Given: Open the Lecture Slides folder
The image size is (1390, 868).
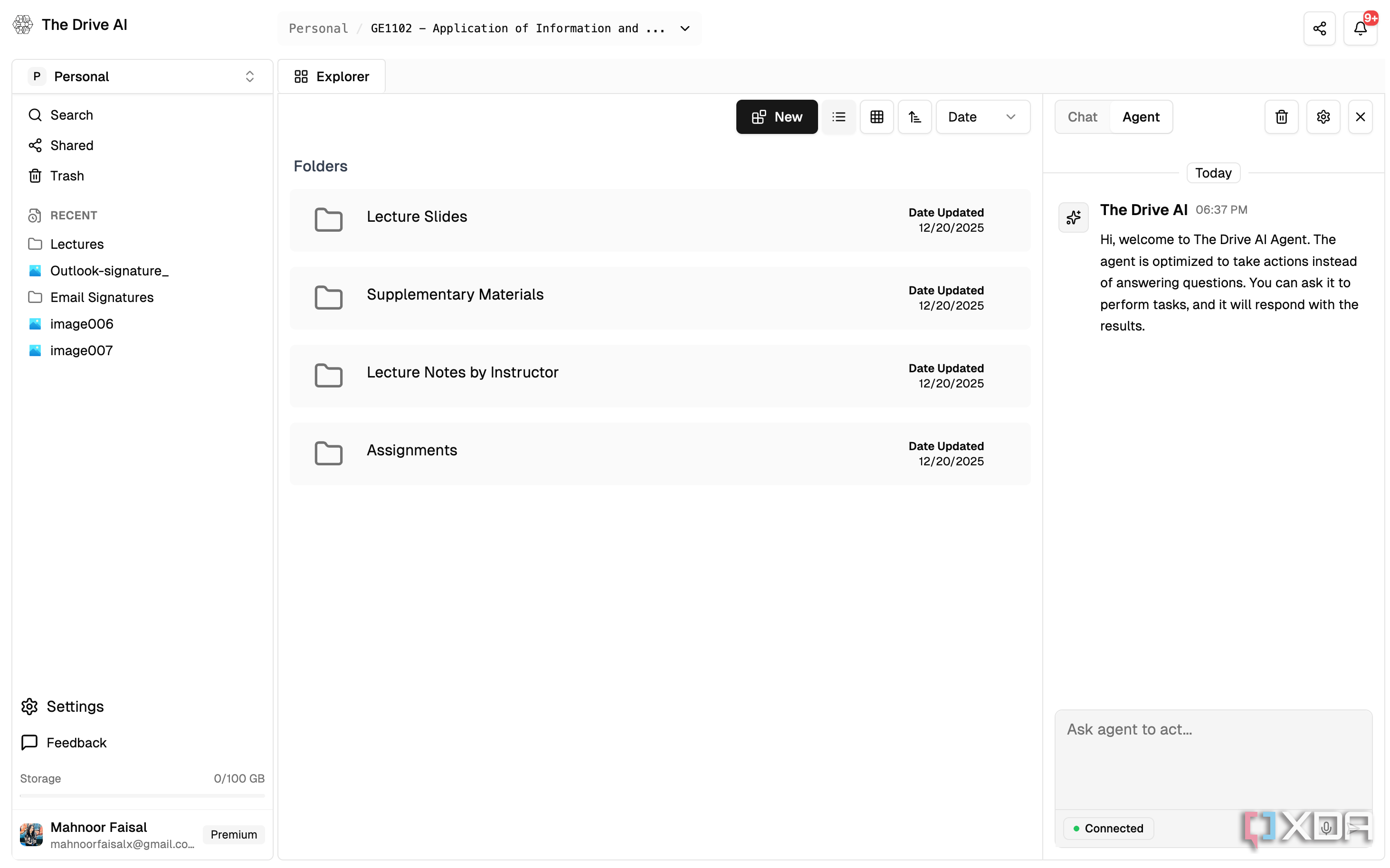Looking at the screenshot, I should [660, 220].
